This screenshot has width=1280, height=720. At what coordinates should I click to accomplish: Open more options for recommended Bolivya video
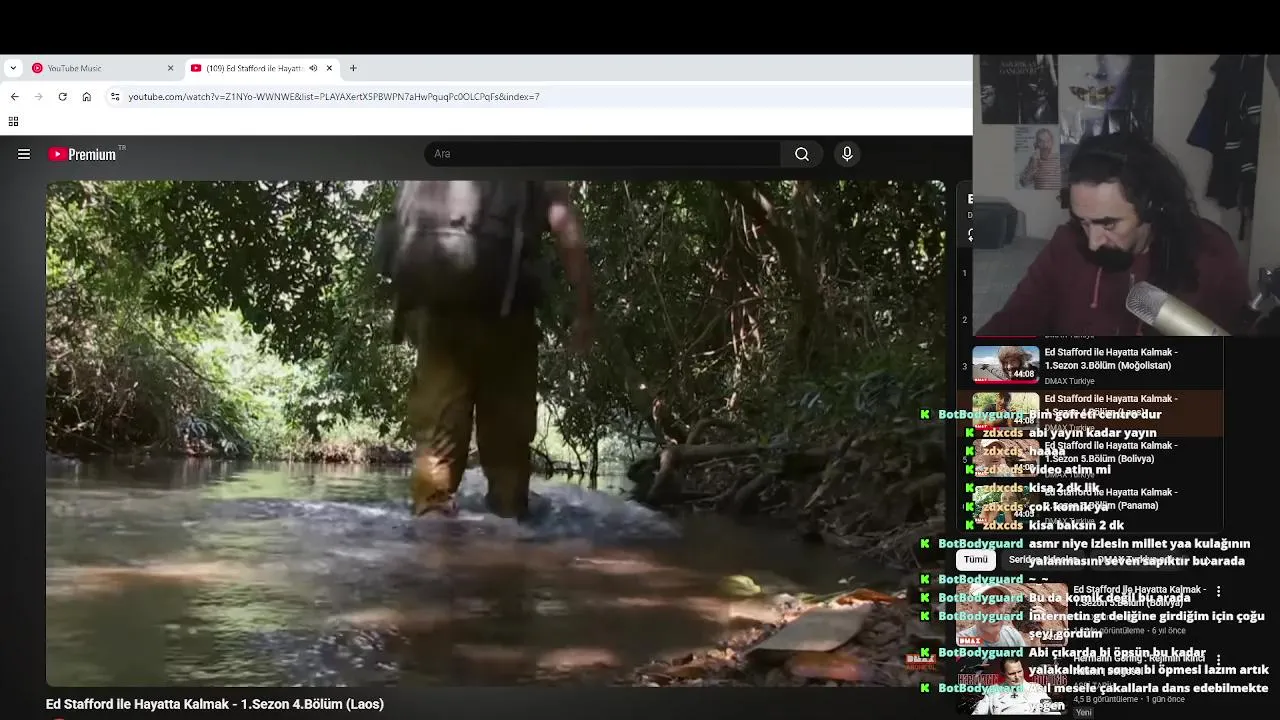pos(1218,592)
